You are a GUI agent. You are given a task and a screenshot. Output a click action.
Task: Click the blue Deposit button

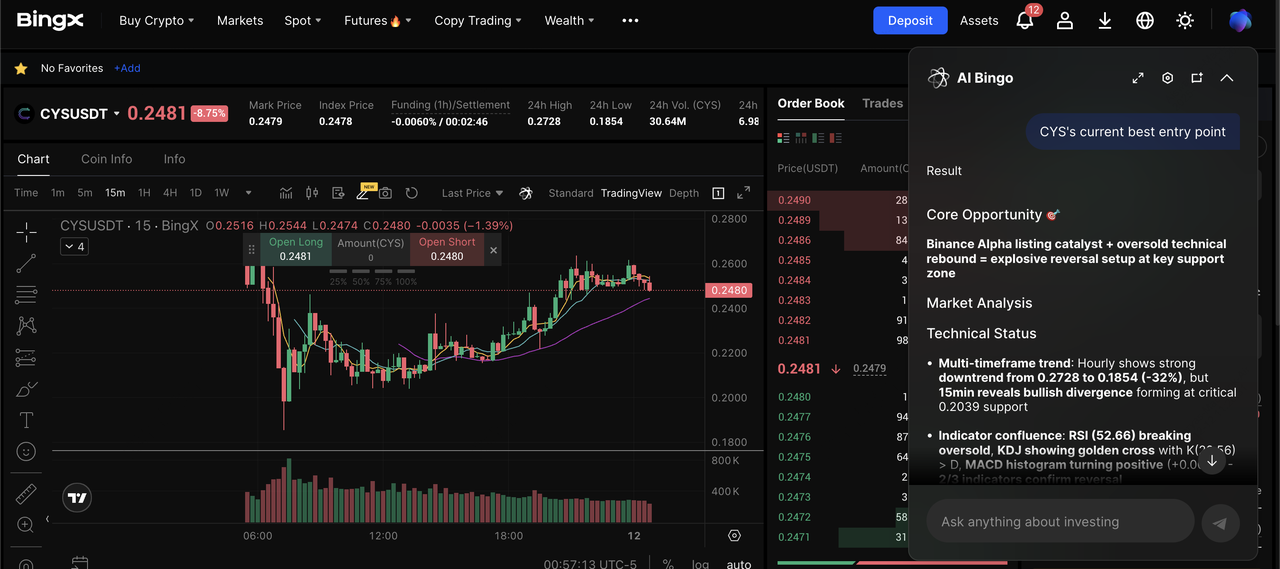tap(910, 20)
